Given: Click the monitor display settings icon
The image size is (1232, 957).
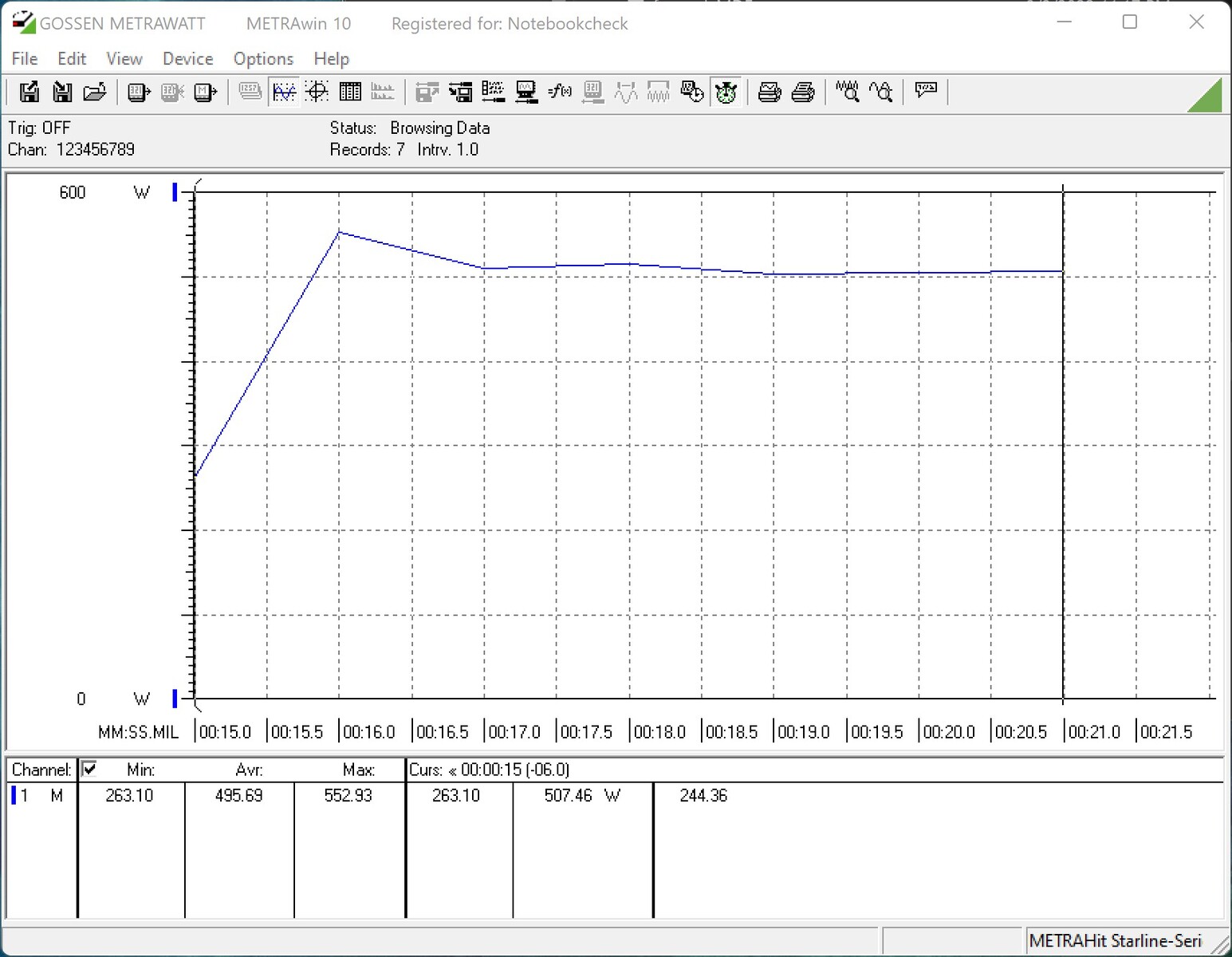Looking at the screenshot, I should tap(526, 93).
